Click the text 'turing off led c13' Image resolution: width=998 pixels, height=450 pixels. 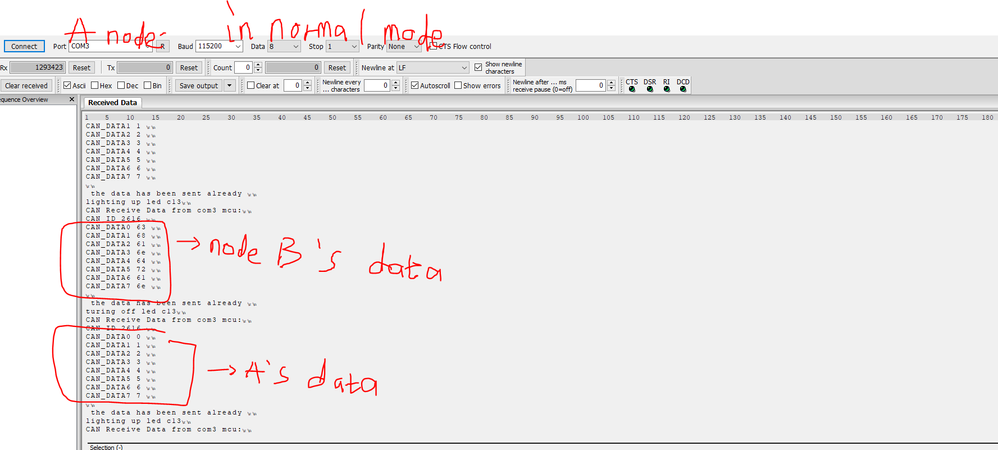(130, 311)
